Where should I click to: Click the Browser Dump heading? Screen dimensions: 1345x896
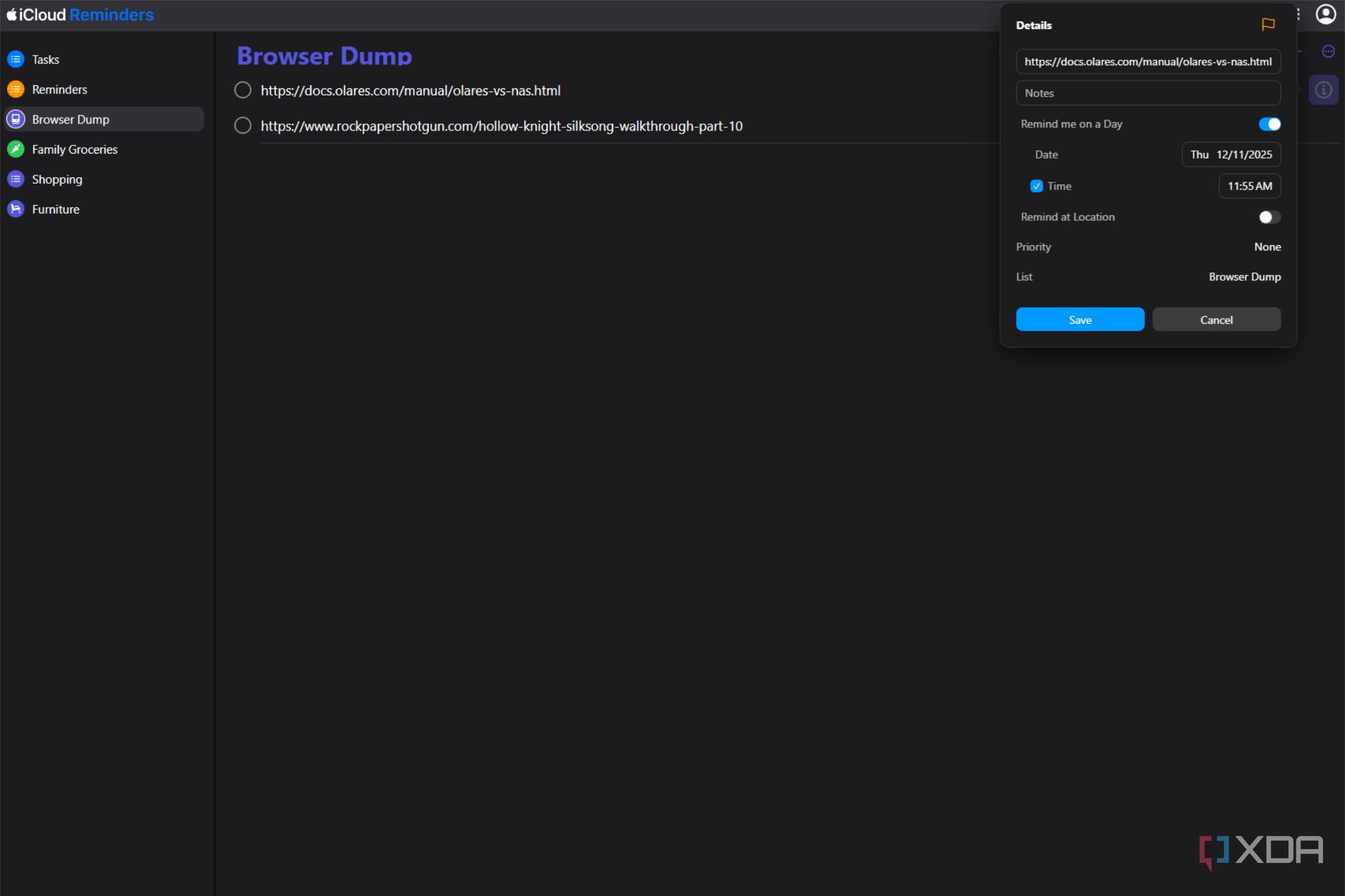click(x=324, y=56)
